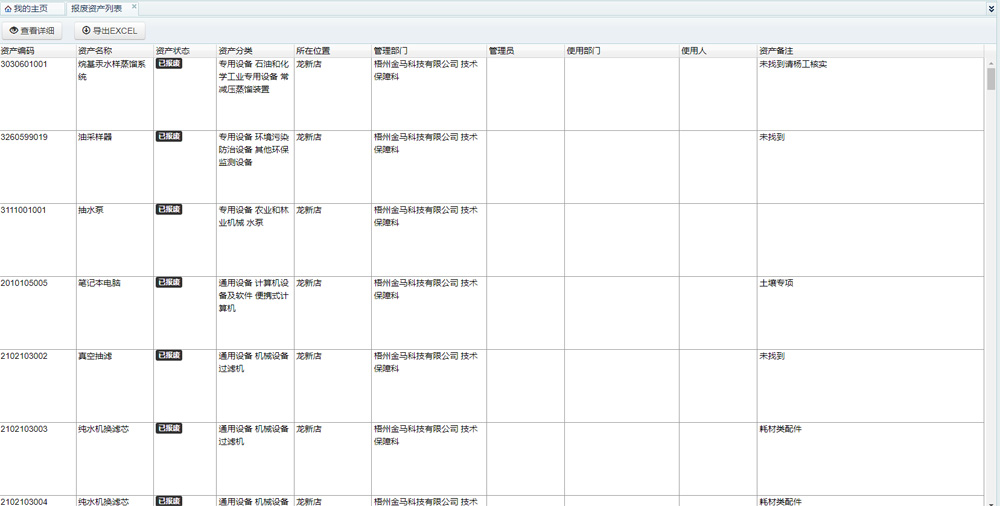1000x506 pixels.
Task: Click 已报废 badge for 烷基汞水样蒸馏系统
Action: point(169,64)
